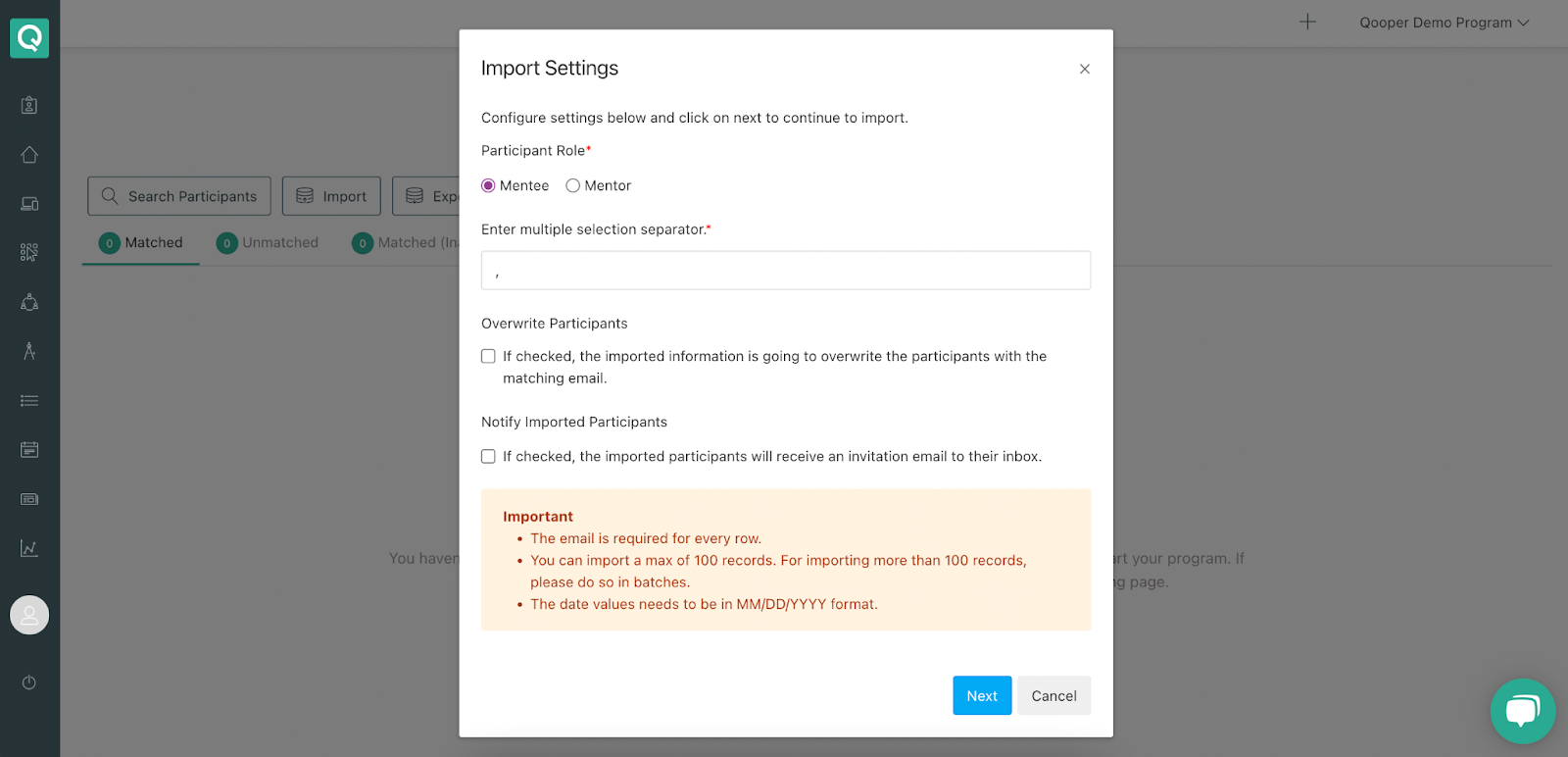Go to the Home icon in the sidebar
Screen dimensions: 1568x757
point(29,155)
